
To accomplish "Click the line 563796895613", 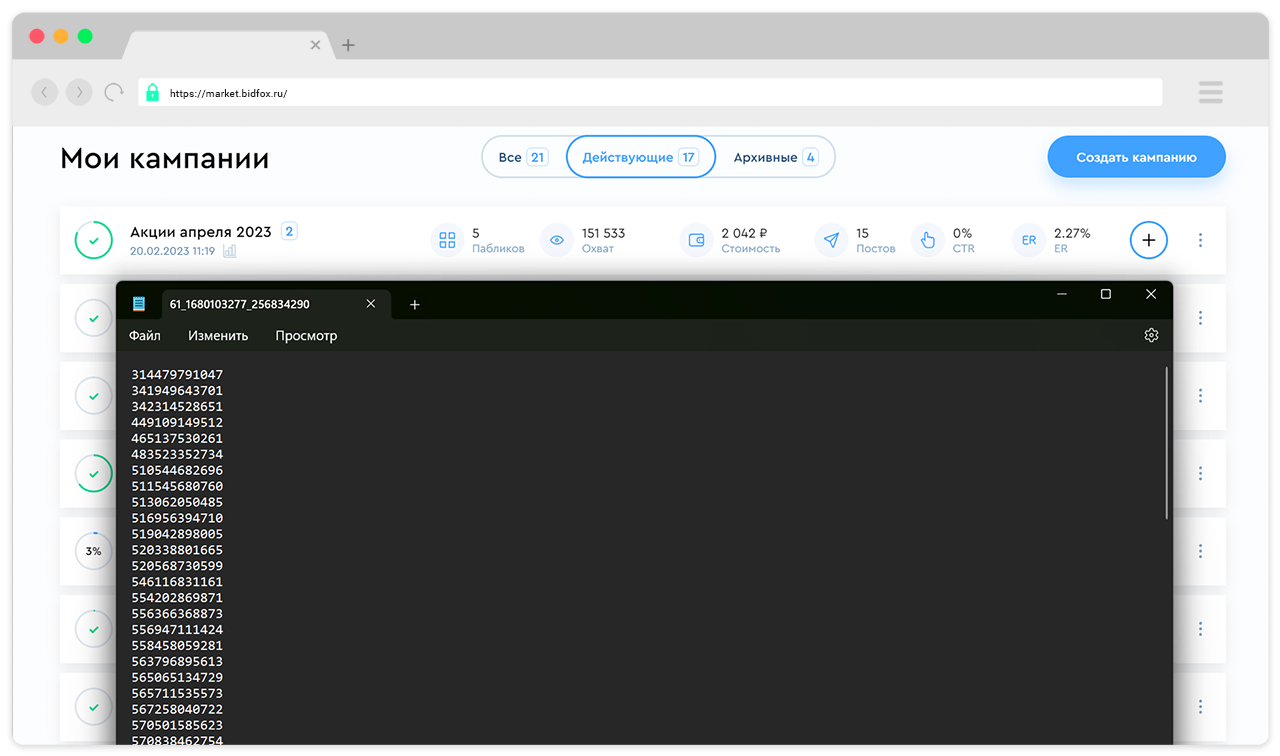I will coord(177,661).
